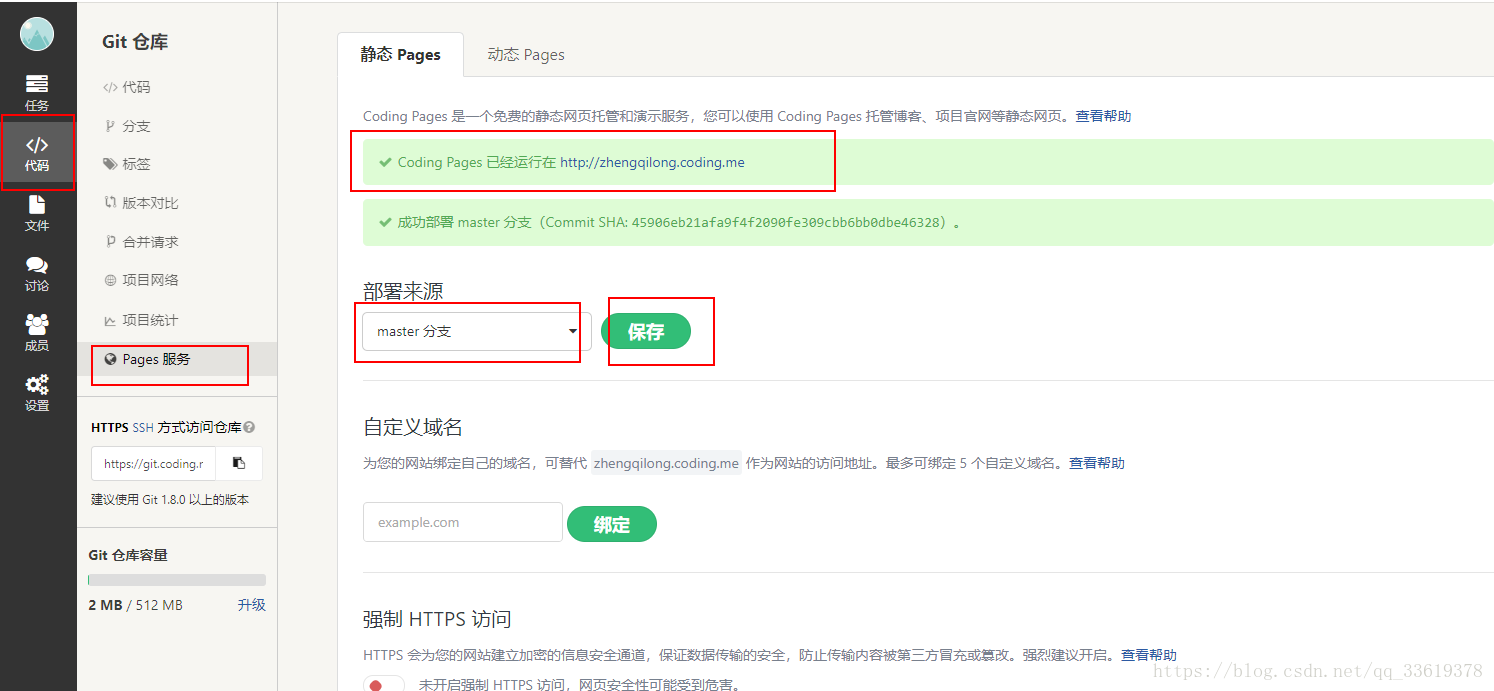Screen dimensions: 1494x691
Task: Click the green 绑定 button
Action: 612,524
